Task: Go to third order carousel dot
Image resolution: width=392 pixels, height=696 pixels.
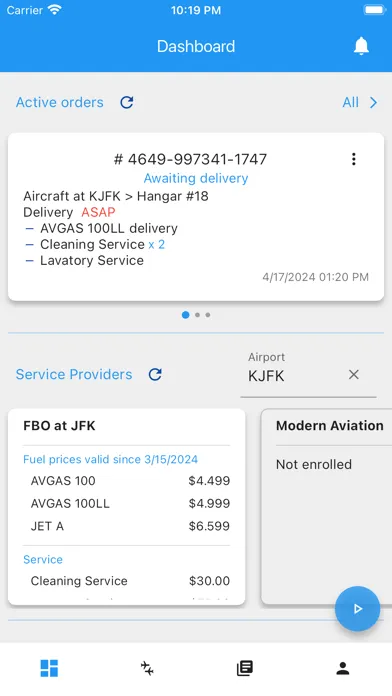Action: point(208,315)
